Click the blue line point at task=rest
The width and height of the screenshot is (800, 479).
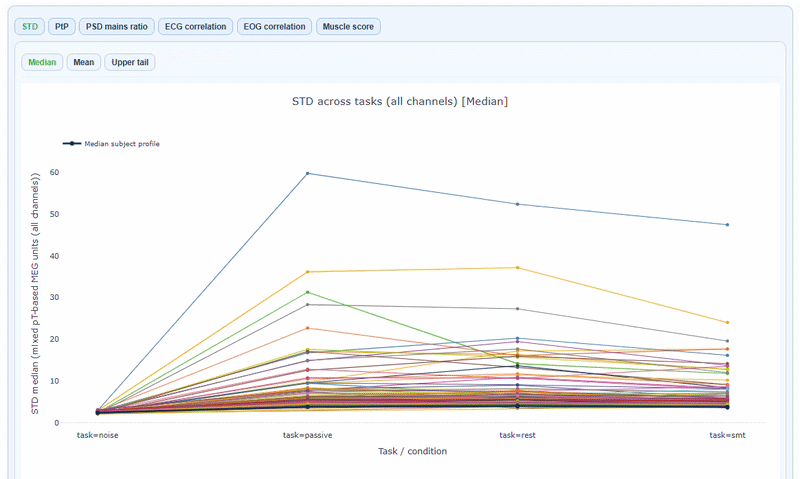click(x=517, y=204)
